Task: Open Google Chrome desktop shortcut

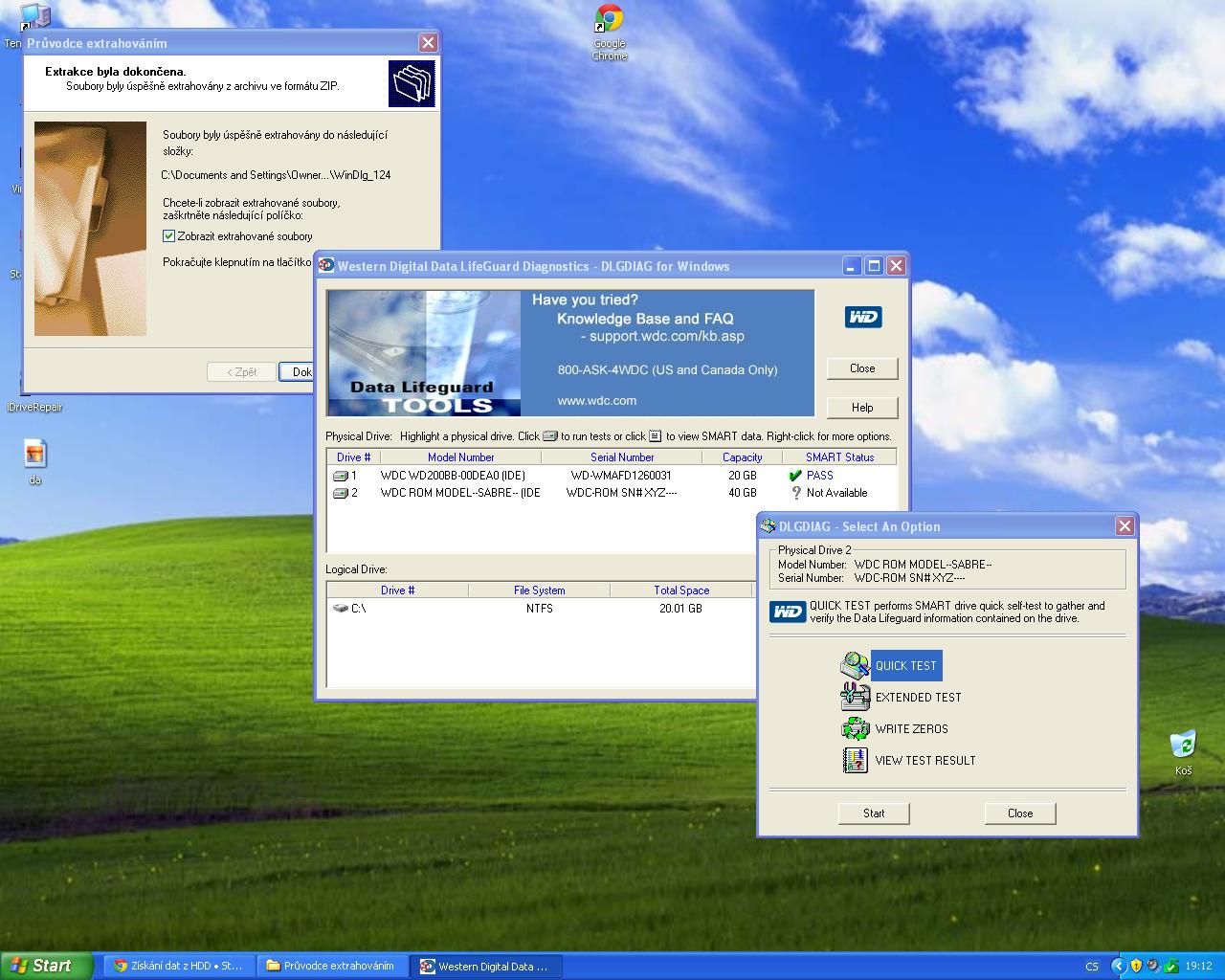Action: point(609,33)
